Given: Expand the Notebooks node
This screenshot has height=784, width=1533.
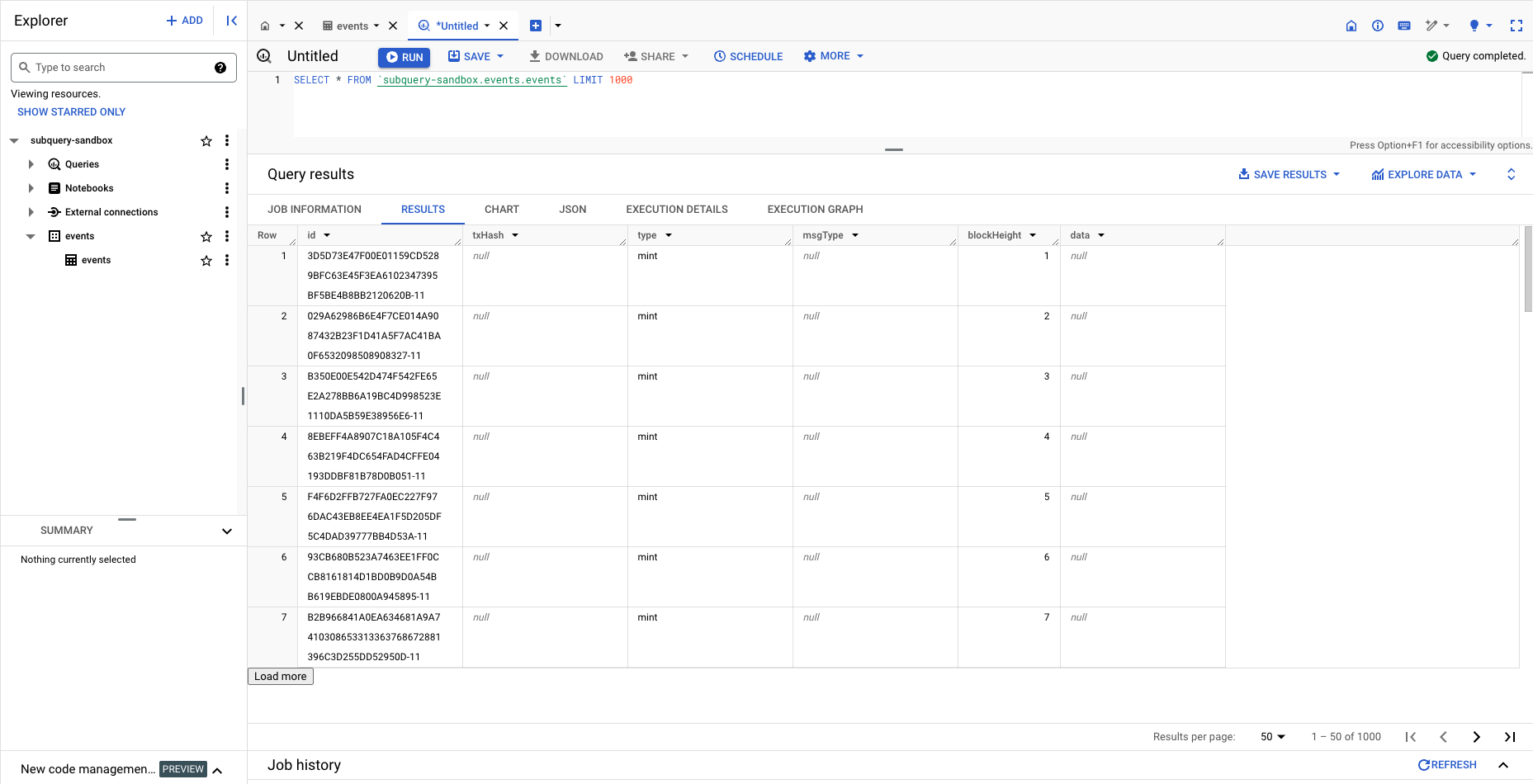Looking at the screenshot, I should pos(31,188).
